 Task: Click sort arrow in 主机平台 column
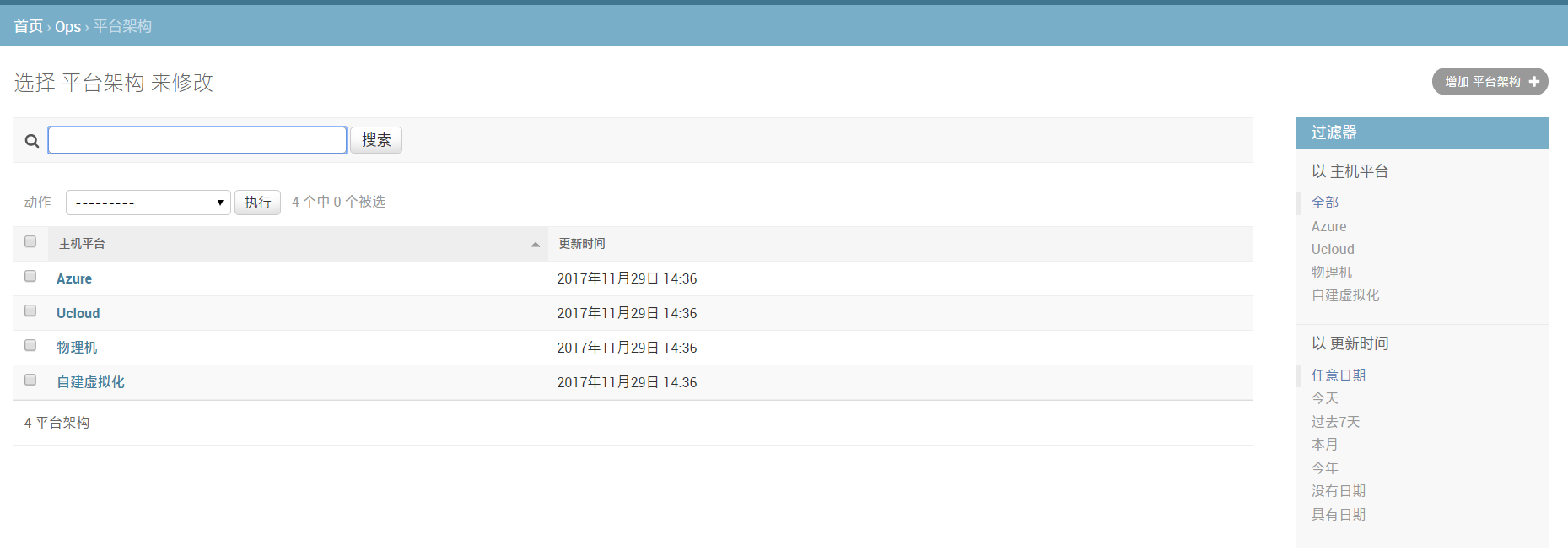(x=535, y=245)
